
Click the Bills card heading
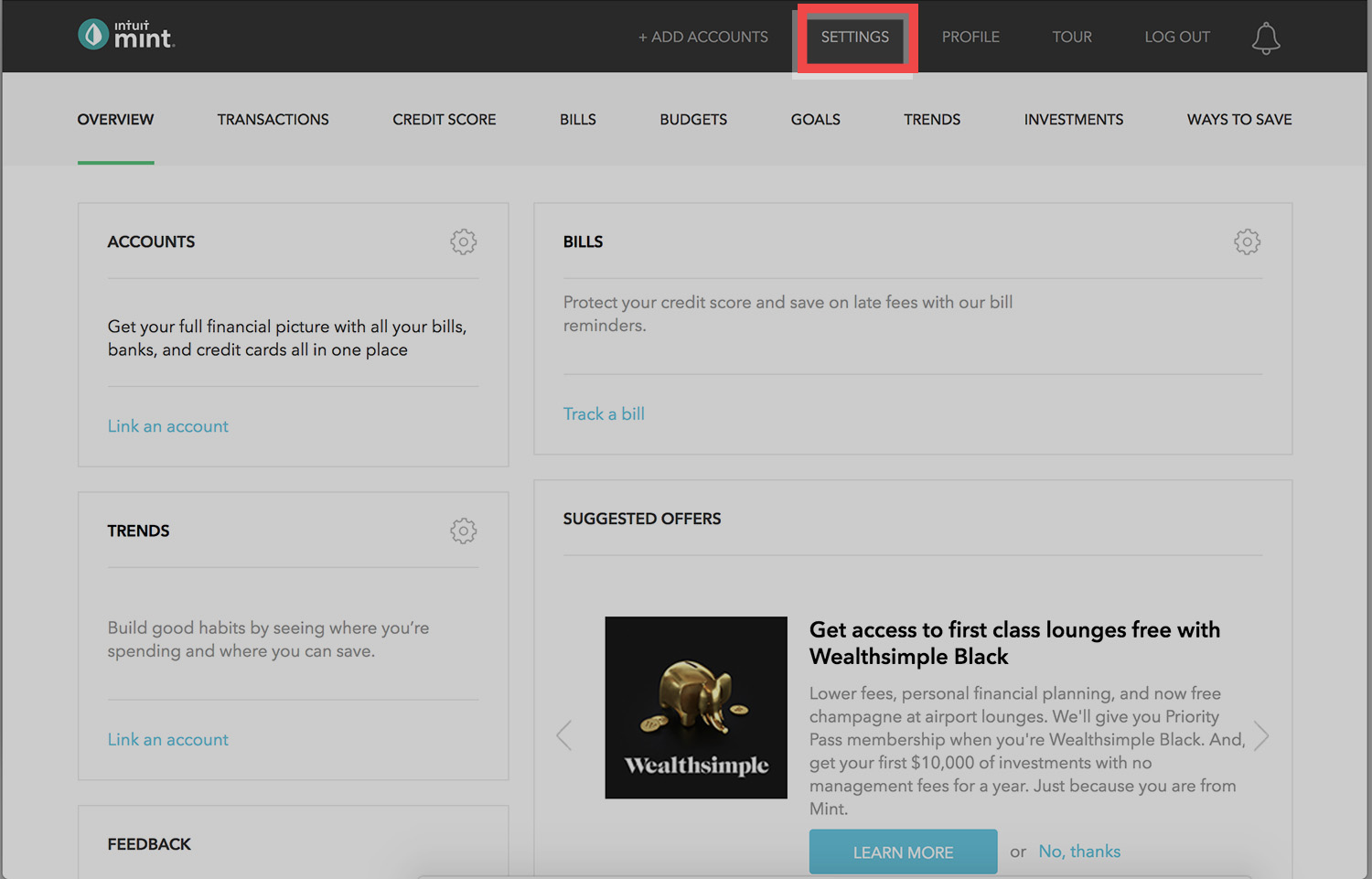point(583,241)
